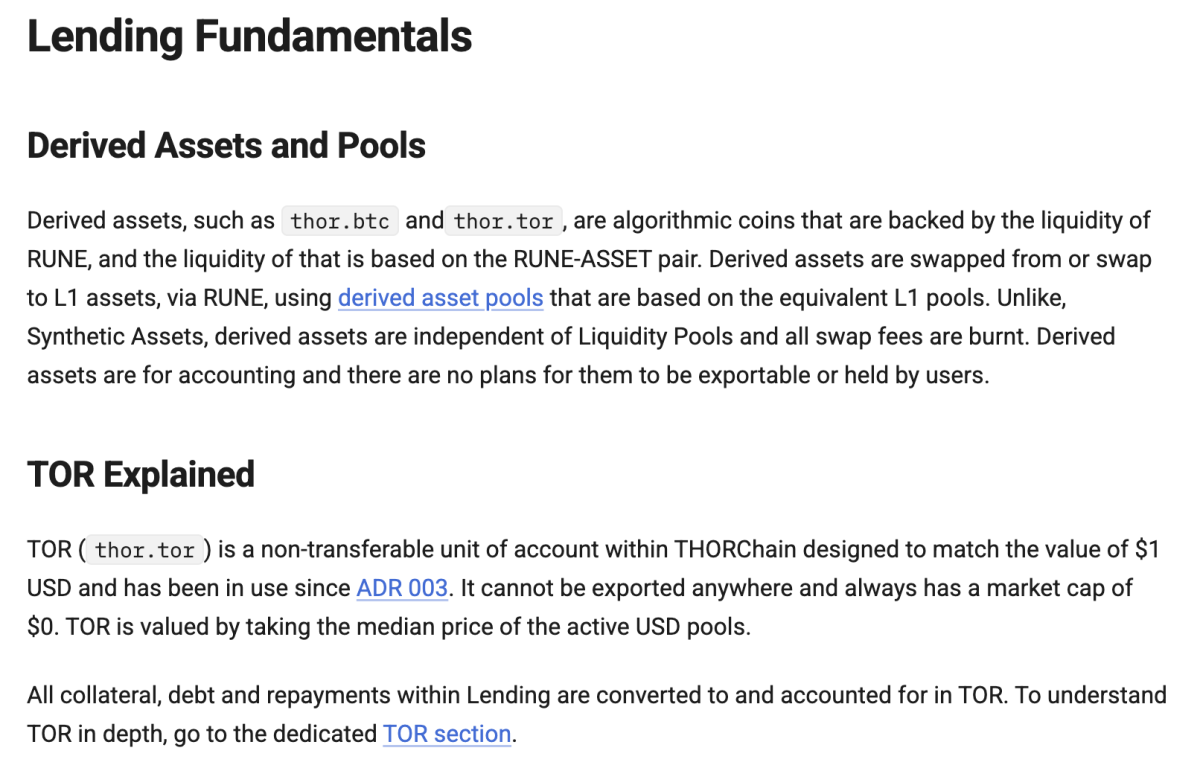Click the "Derived Assets and Pools" heading

coord(226,146)
